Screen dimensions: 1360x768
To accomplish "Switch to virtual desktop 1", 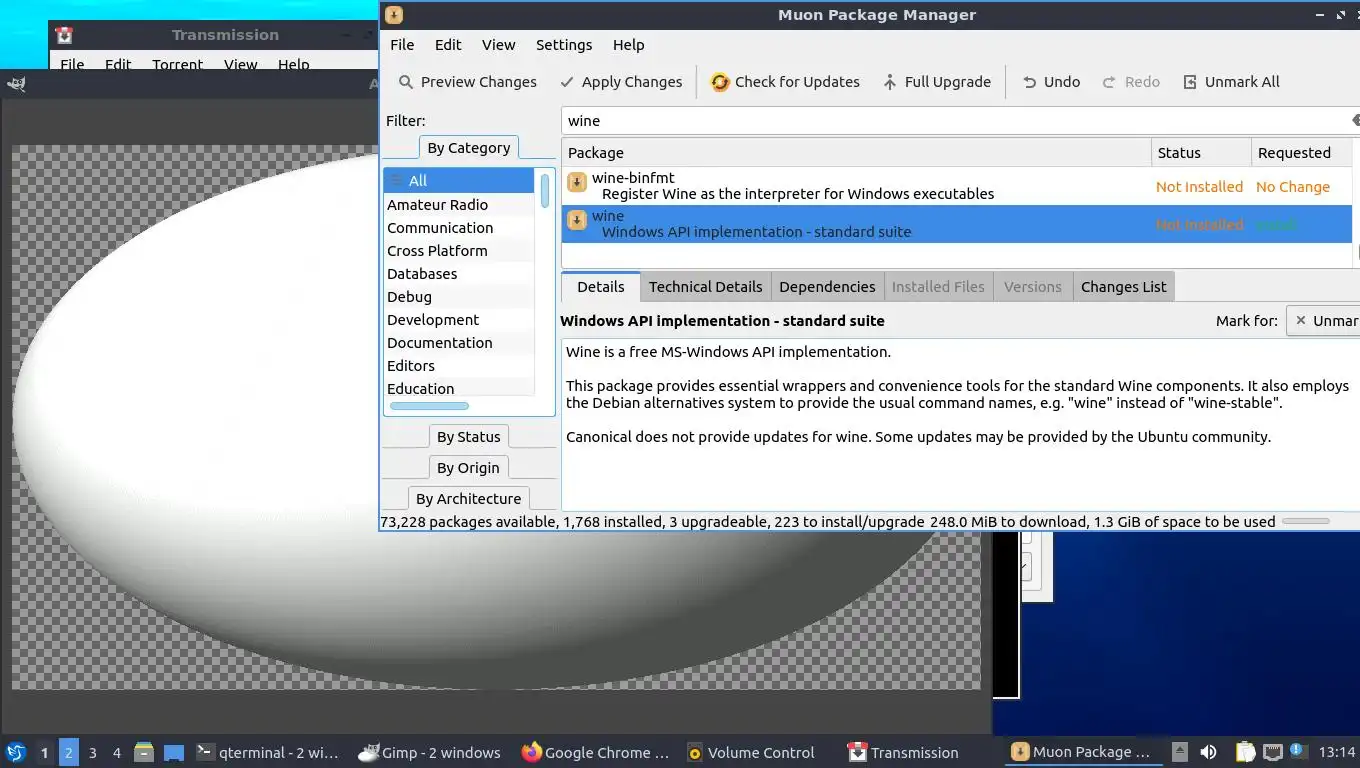I will pyautogui.click(x=44, y=753).
